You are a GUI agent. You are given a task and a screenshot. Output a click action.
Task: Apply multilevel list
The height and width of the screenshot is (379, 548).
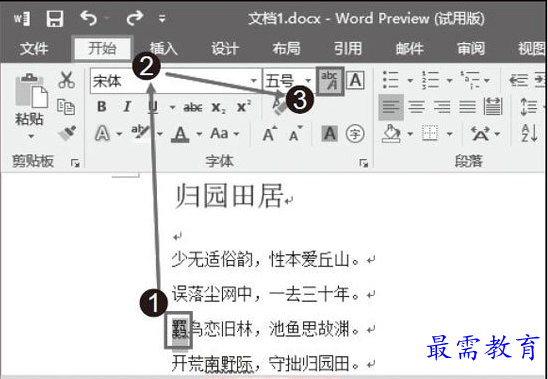tap(469, 80)
